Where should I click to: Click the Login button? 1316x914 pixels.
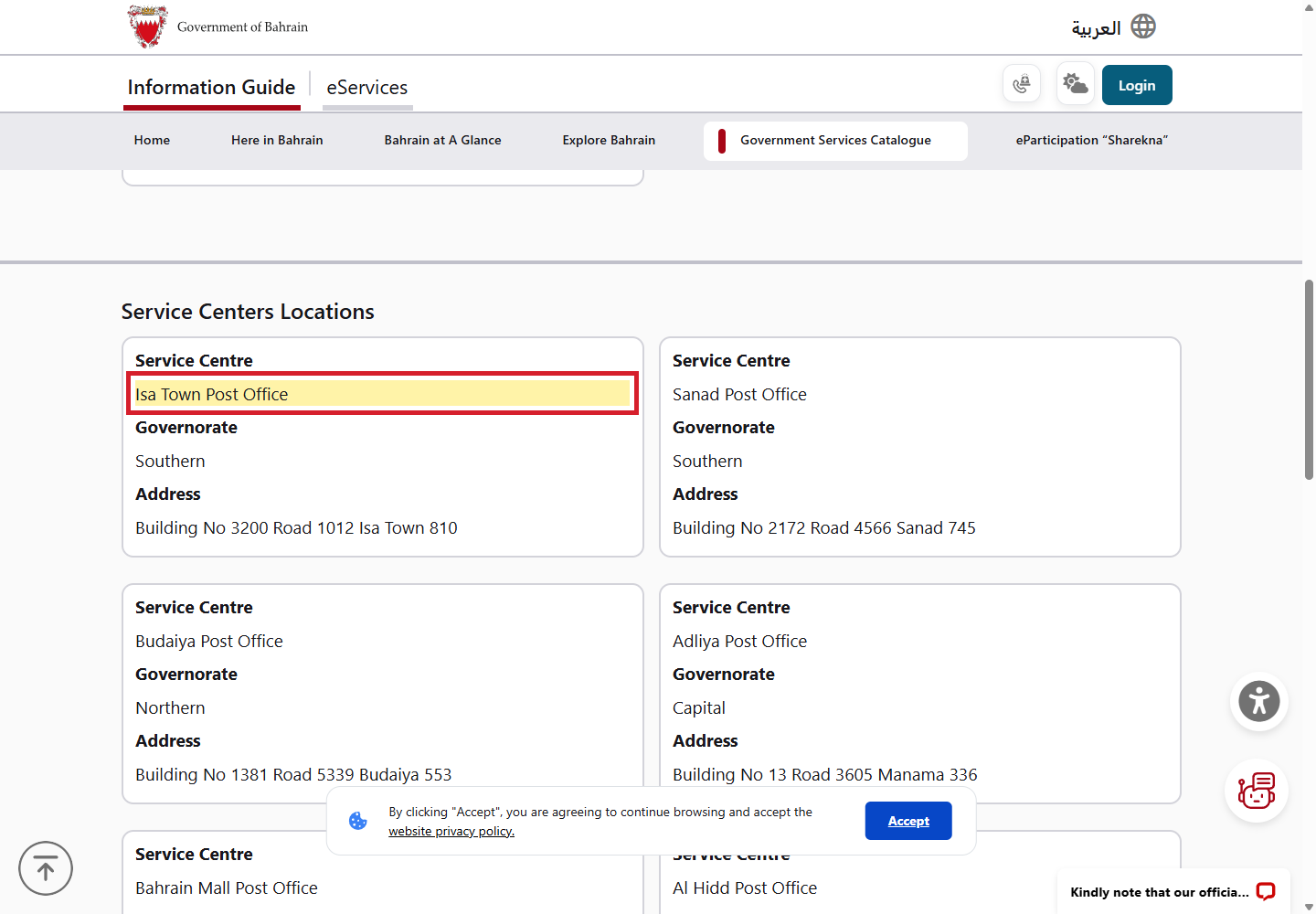(1137, 85)
